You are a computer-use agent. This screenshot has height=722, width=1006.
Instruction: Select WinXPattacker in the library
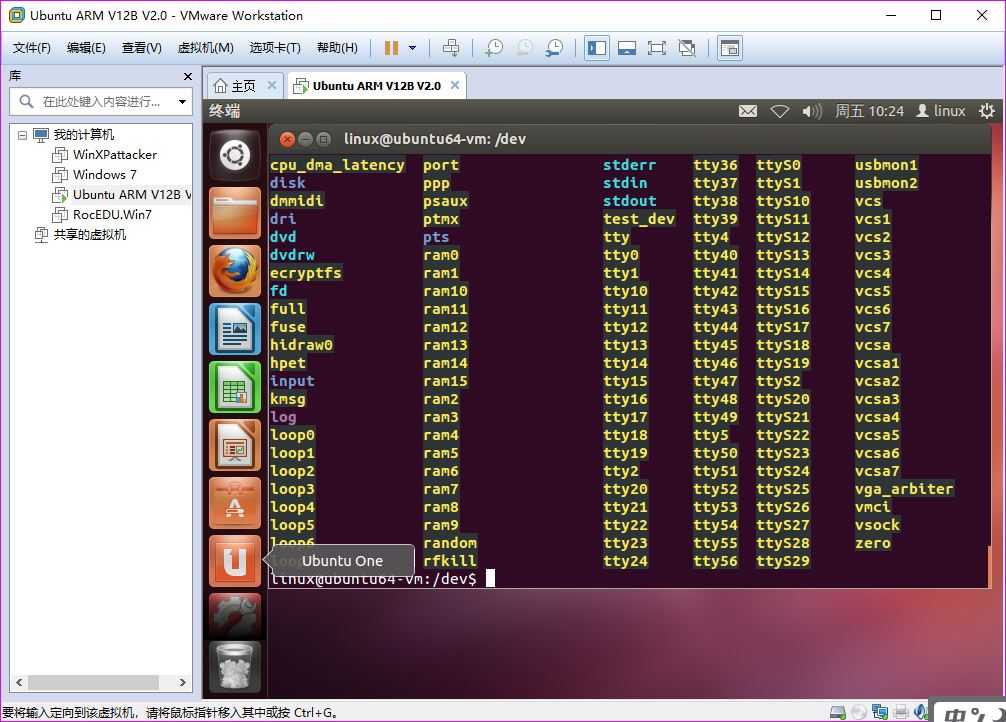pyautogui.click(x=115, y=155)
